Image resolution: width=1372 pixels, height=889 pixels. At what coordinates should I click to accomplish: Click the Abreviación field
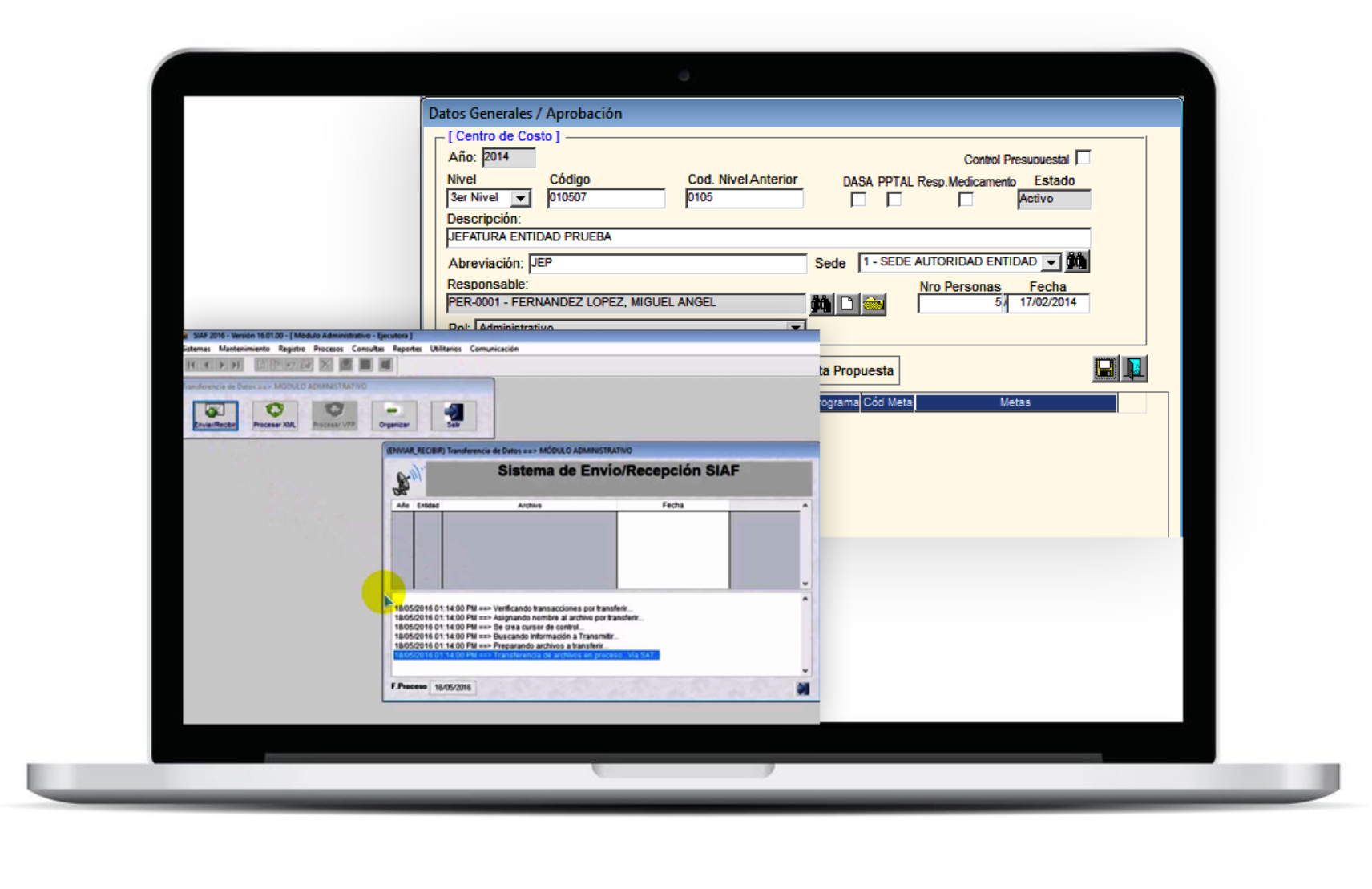click(668, 263)
